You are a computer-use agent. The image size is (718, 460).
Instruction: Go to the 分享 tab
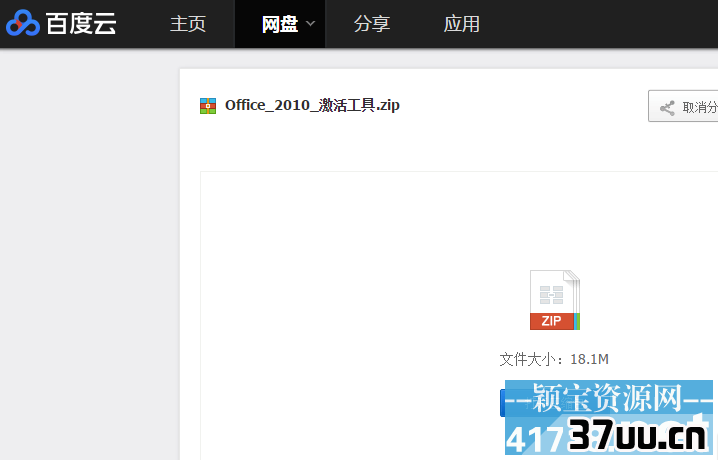coord(372,24)
